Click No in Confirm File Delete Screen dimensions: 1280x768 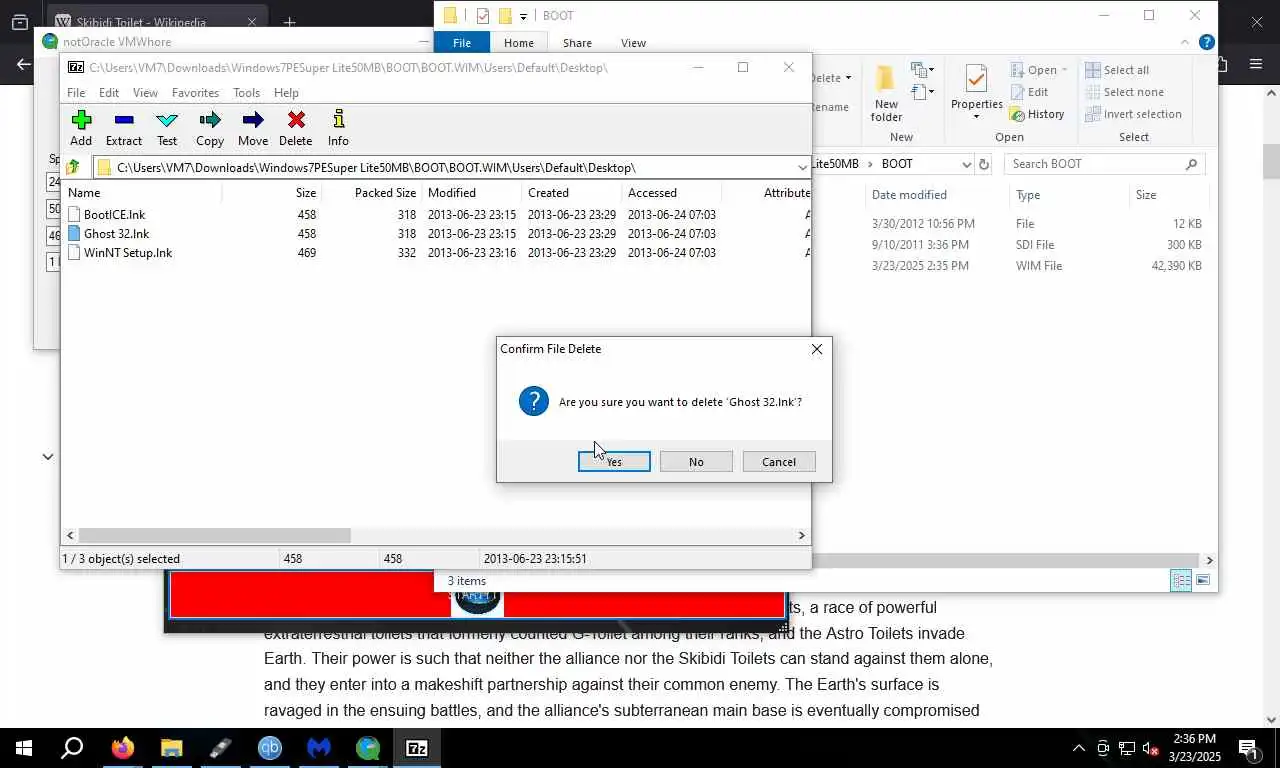point(696,462)
